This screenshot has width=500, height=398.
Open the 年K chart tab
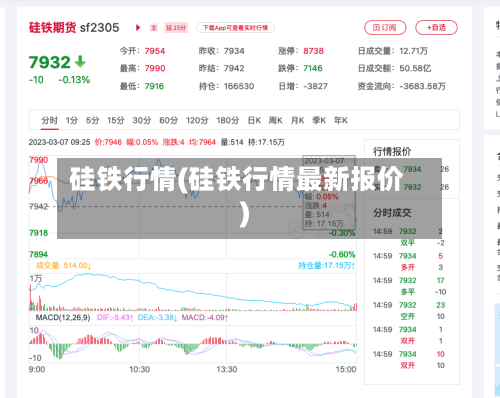341,120
